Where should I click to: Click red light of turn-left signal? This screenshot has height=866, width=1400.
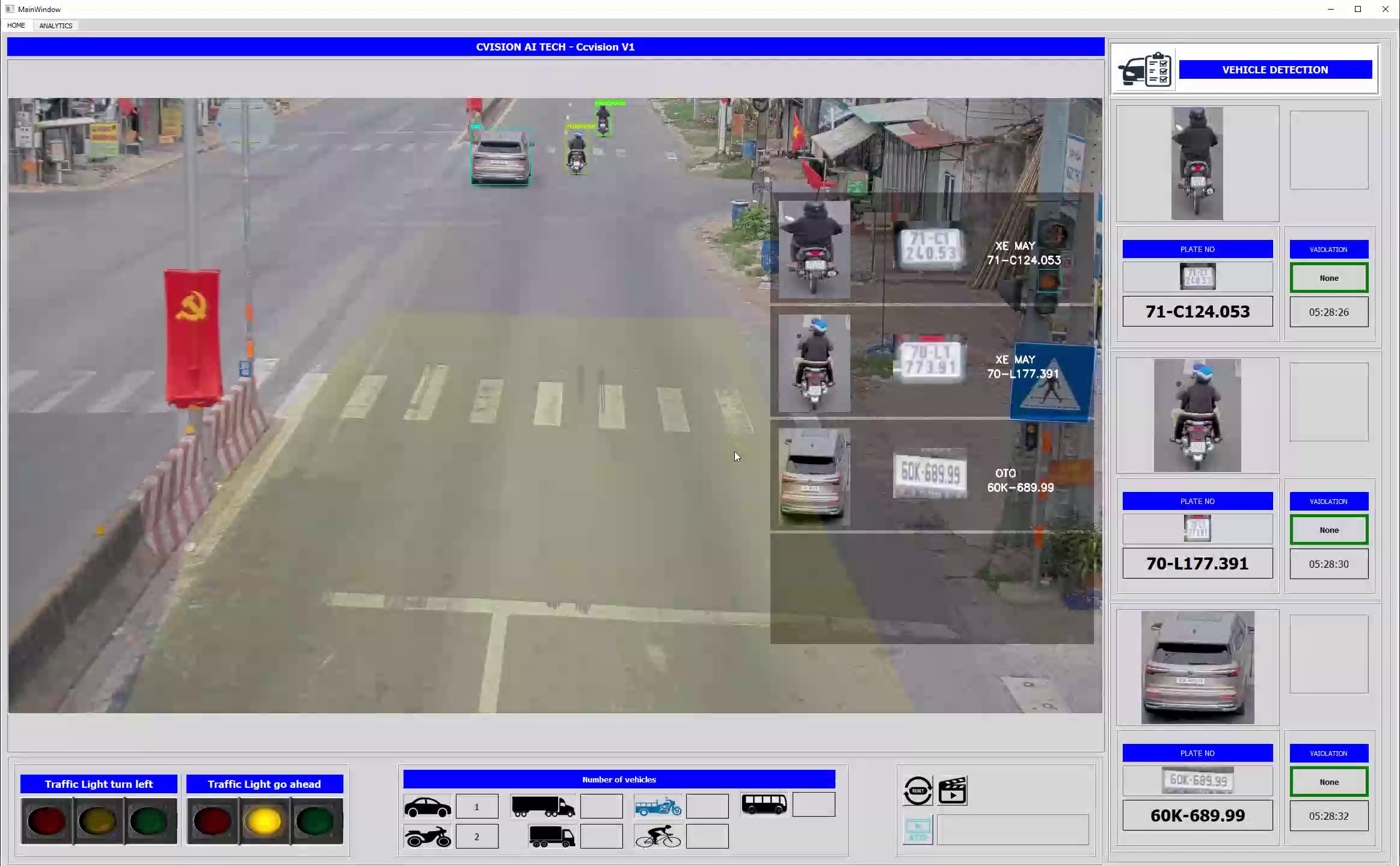[46, 821]
